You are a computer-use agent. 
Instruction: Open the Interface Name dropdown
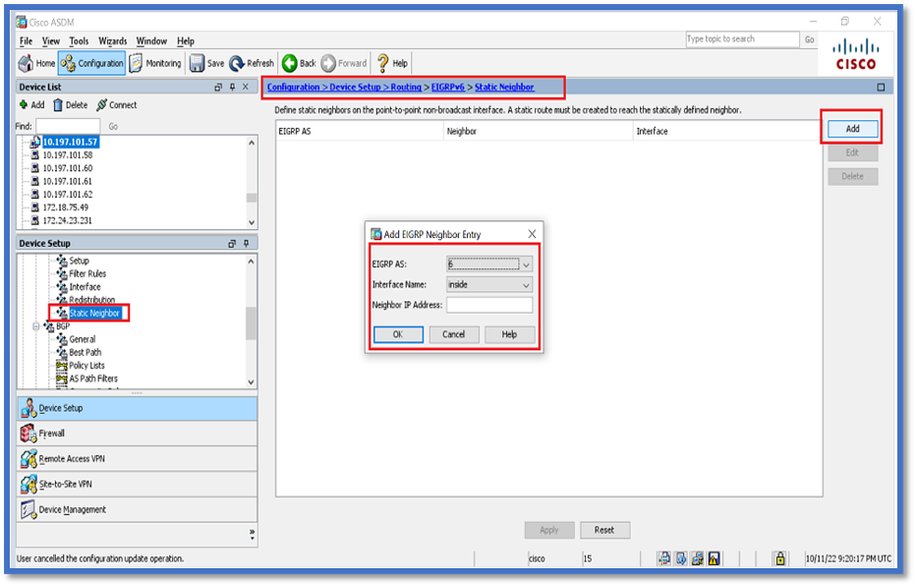click(x=526, y=285)
